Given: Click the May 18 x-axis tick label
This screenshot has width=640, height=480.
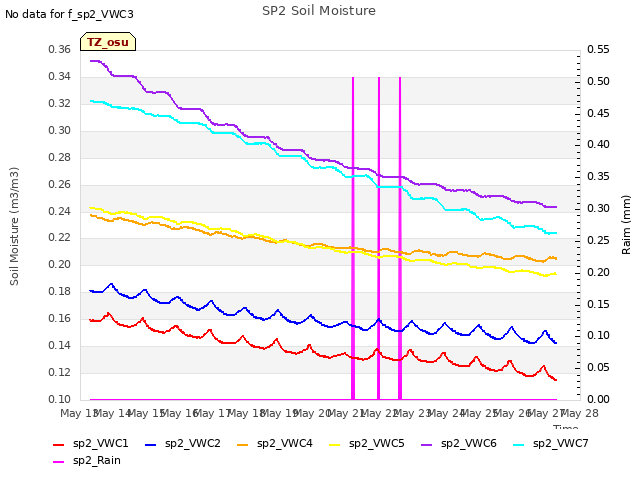Looking at the screenshot, I should [247, 413].
